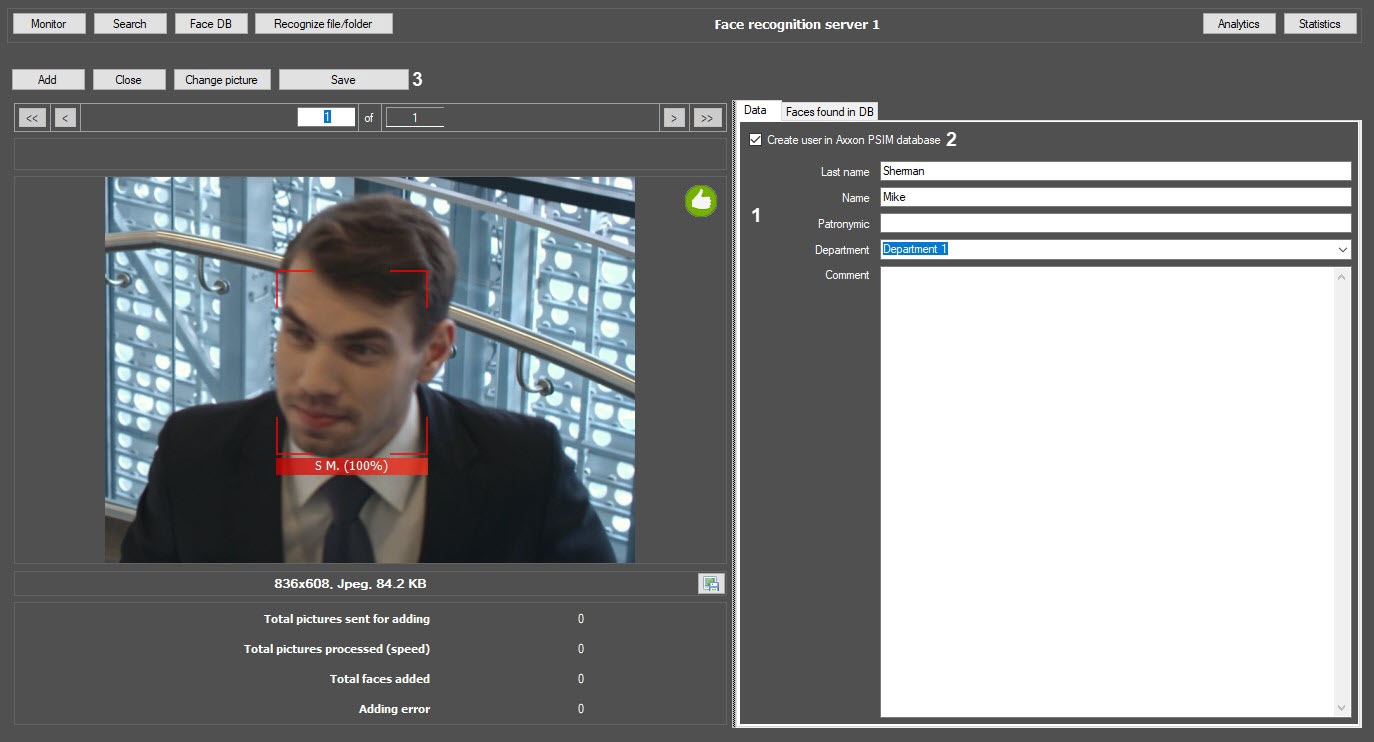Click the save image disk icon
Screen dimensions: 1374x742
[x=710, y=584]
